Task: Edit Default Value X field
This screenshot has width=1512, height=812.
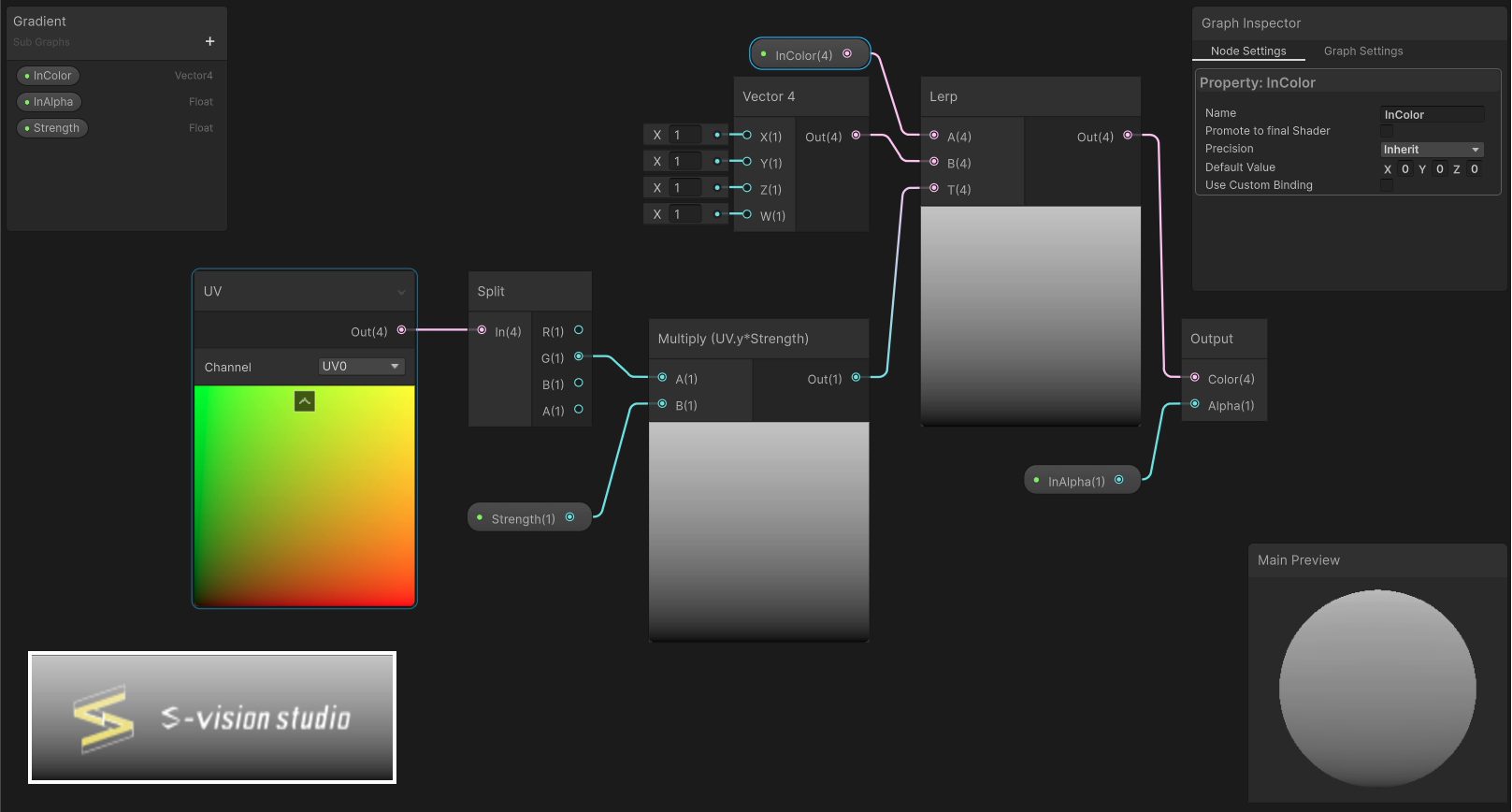Action: coord(1404,169)
